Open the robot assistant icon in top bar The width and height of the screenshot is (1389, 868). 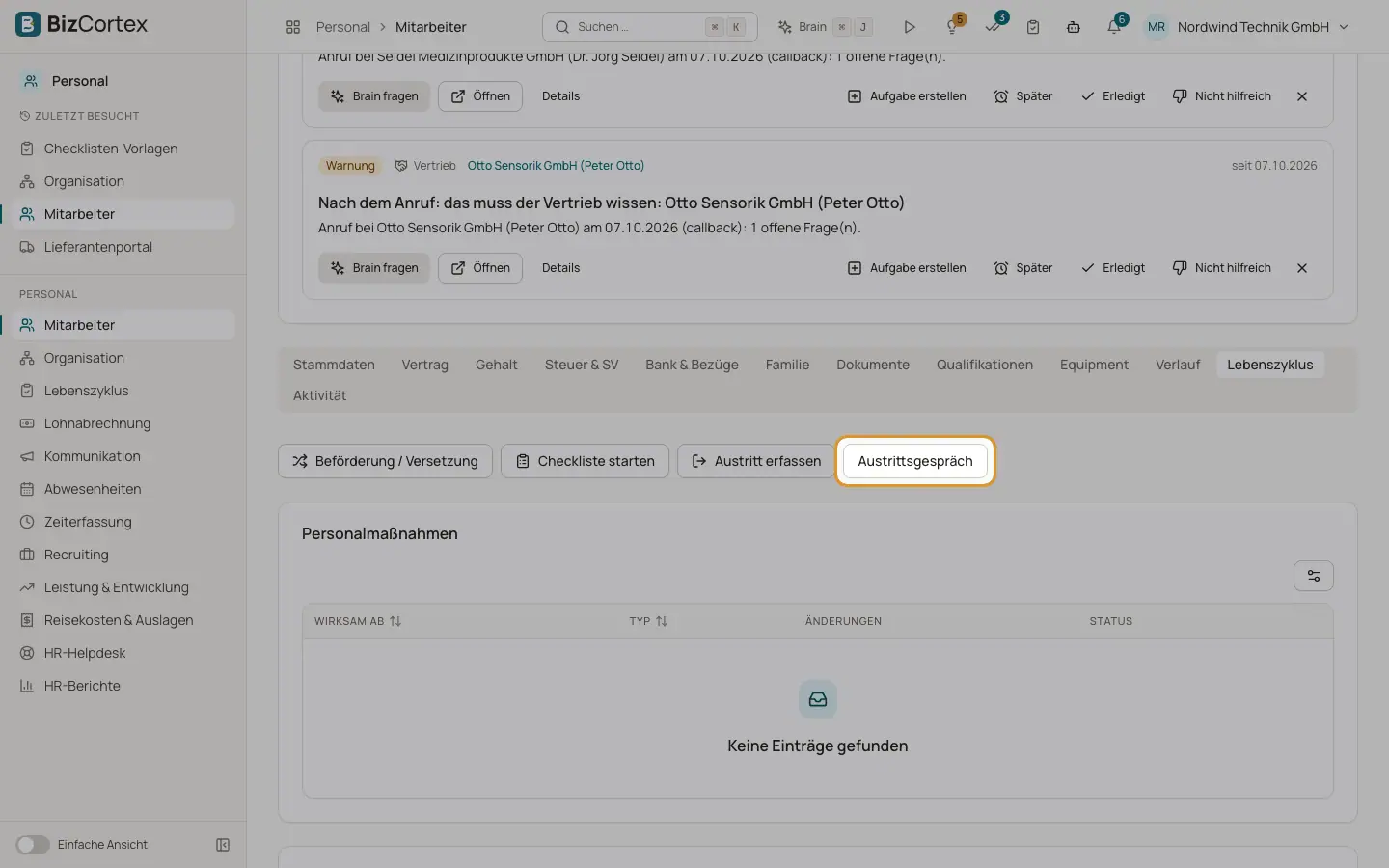pyautogui.click(x=1074, y=27)
